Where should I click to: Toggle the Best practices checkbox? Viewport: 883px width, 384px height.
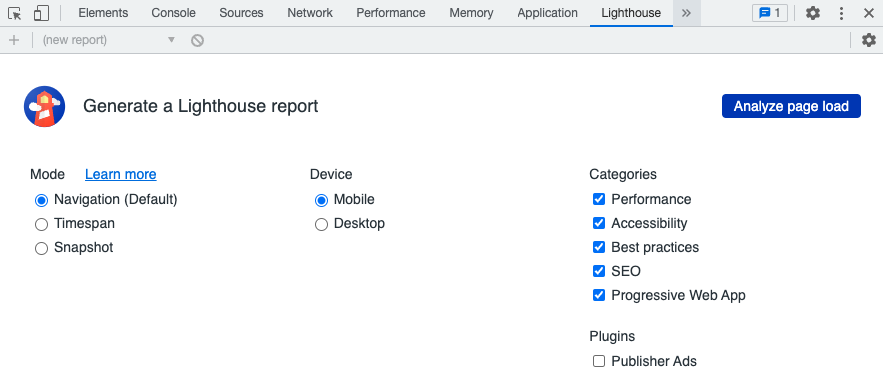coord(599,247)
